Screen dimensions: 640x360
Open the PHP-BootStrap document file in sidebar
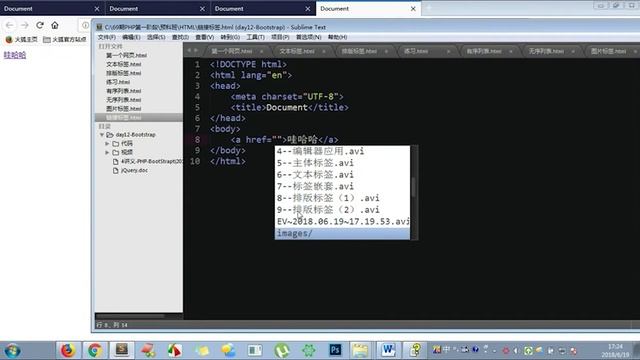pos(147,161)
